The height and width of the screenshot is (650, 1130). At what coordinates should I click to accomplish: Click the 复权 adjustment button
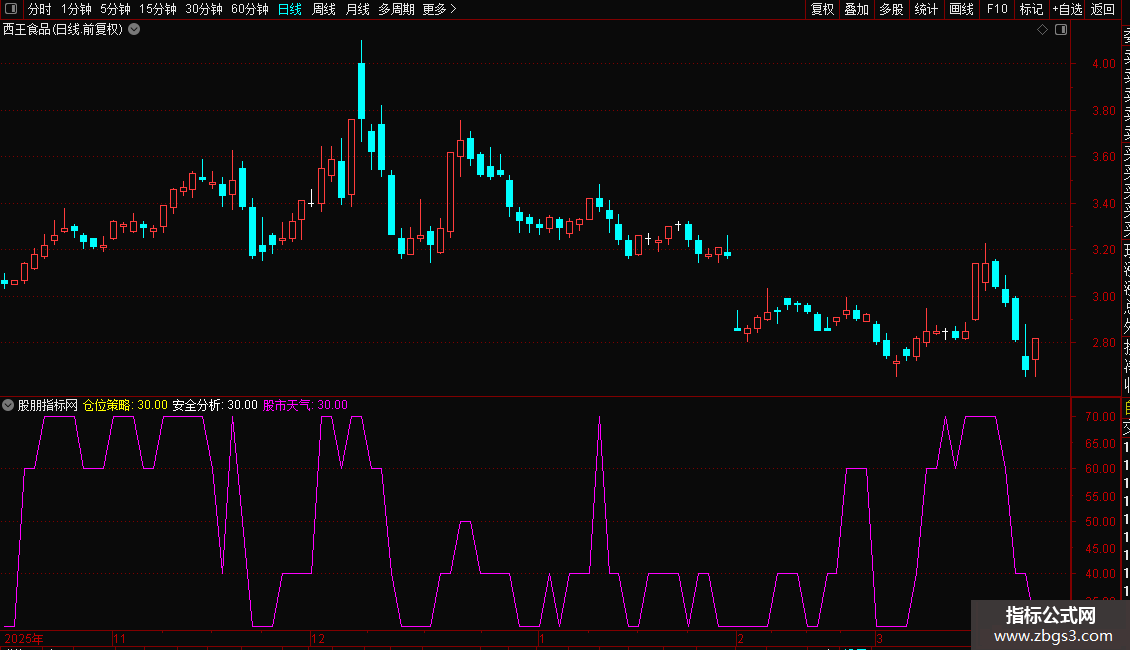(822, 9)
